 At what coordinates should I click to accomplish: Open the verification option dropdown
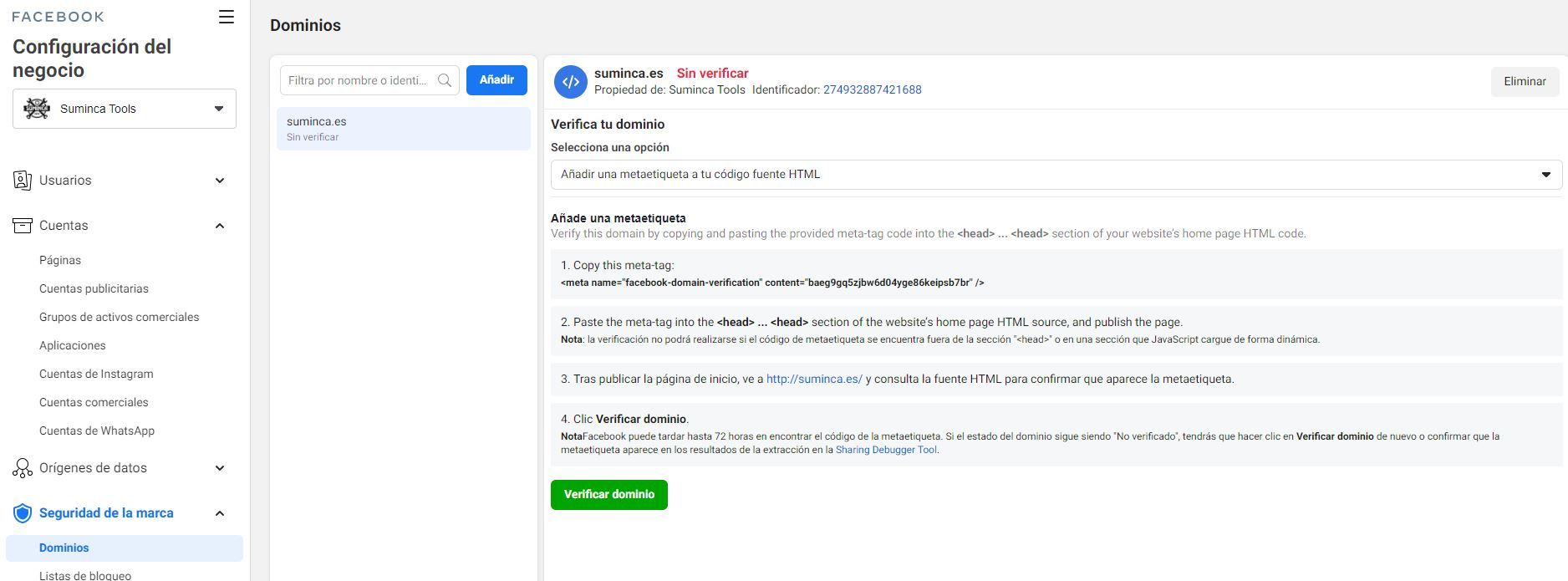click(x=1056, y=175)
